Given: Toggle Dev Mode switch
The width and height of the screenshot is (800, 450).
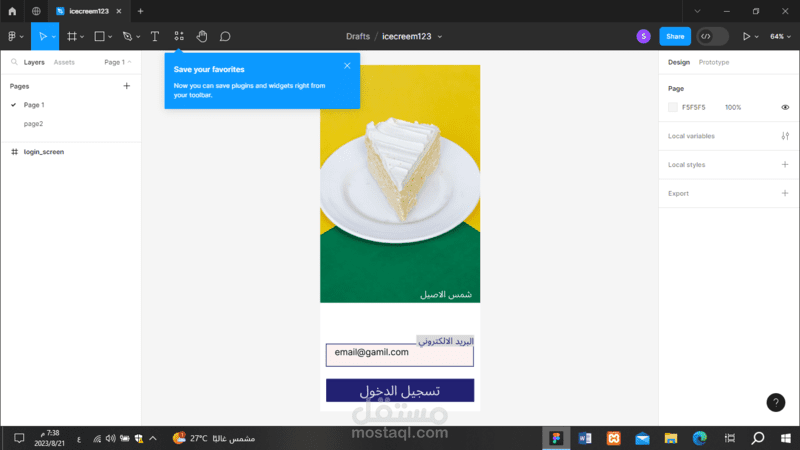Looking at the screenshot, I should coord(712,36).
